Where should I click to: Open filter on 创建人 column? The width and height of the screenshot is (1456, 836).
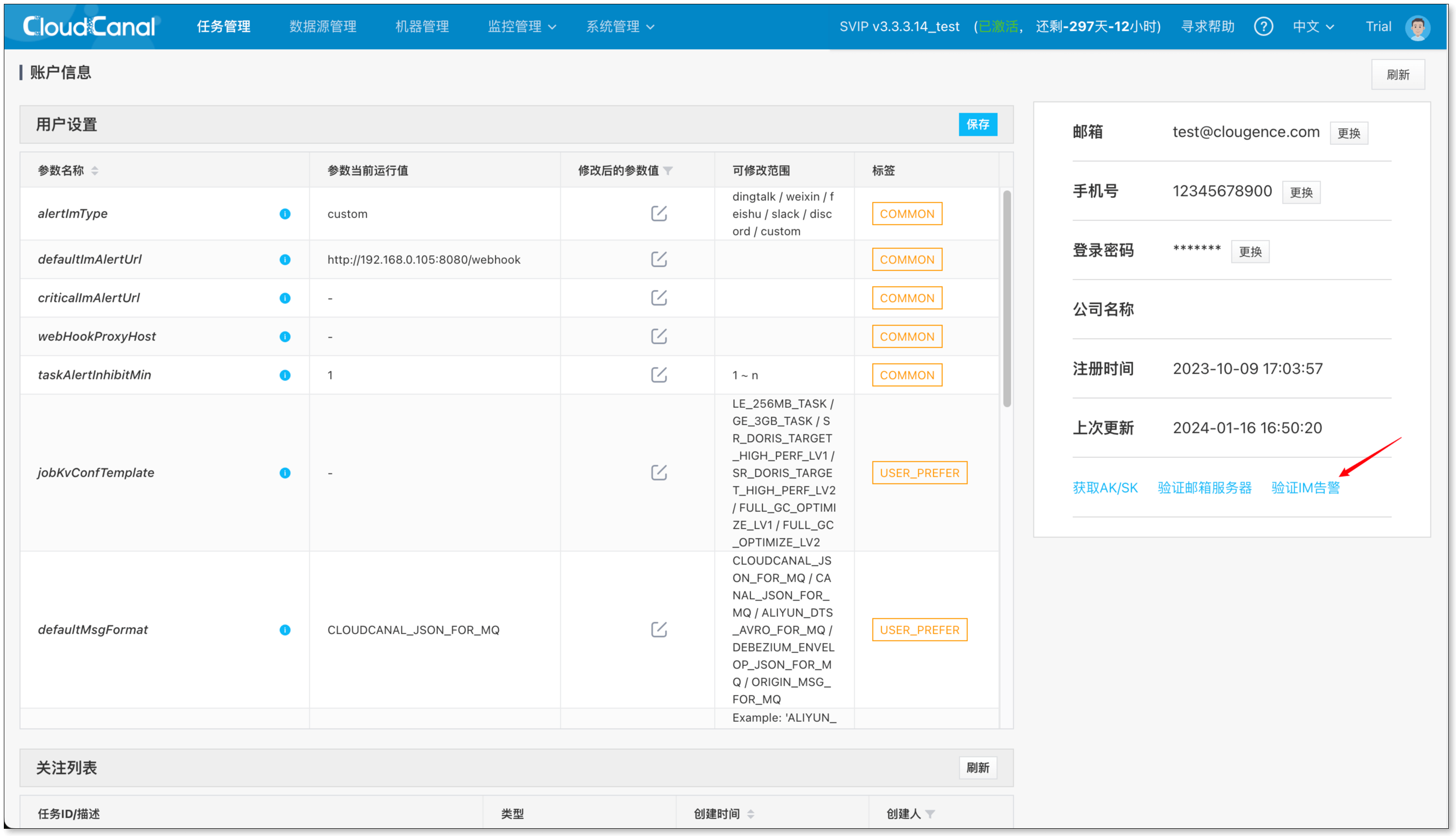930,814
